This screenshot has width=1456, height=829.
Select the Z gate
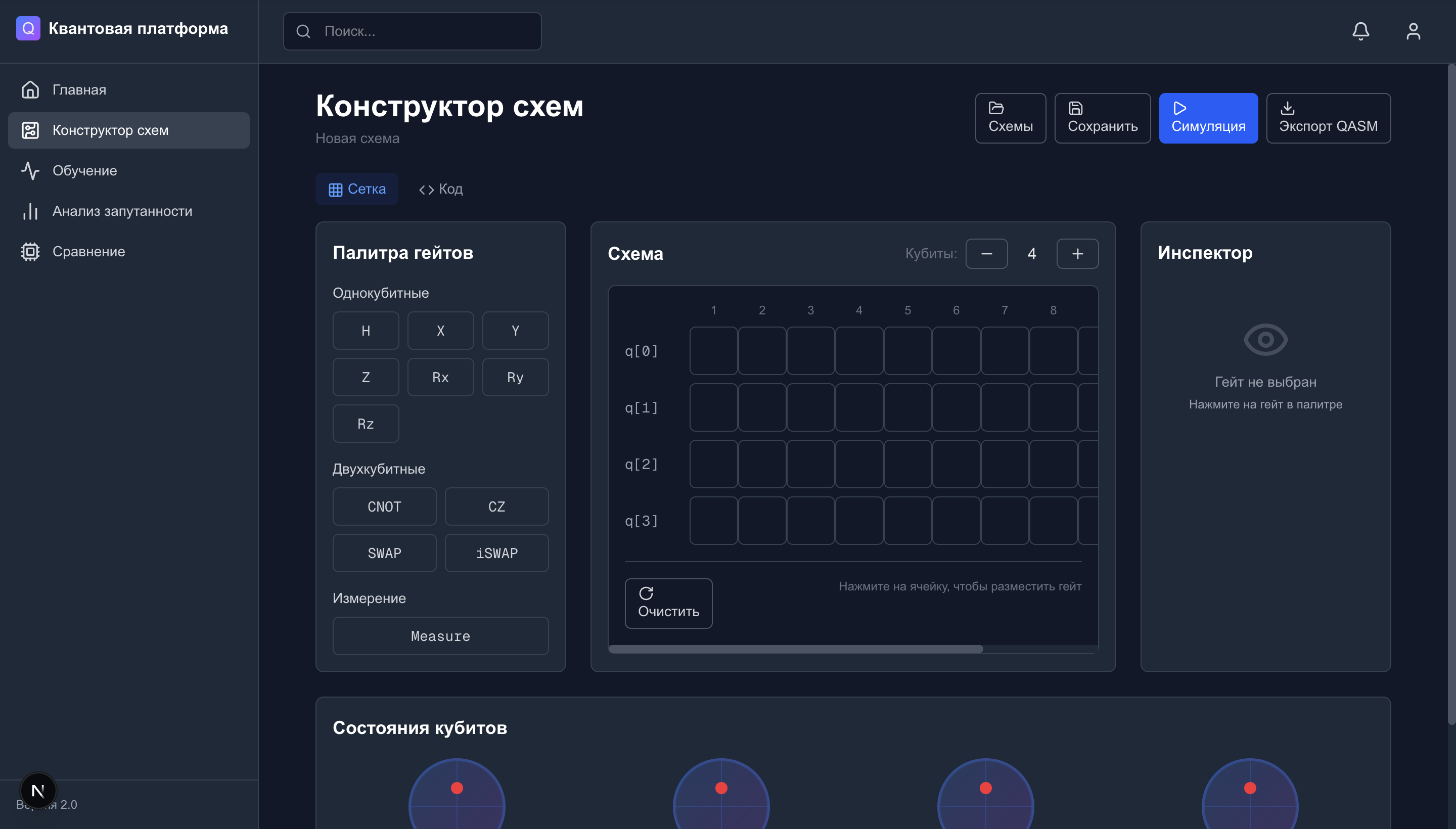pyautogui.click(x=366, y=377)
